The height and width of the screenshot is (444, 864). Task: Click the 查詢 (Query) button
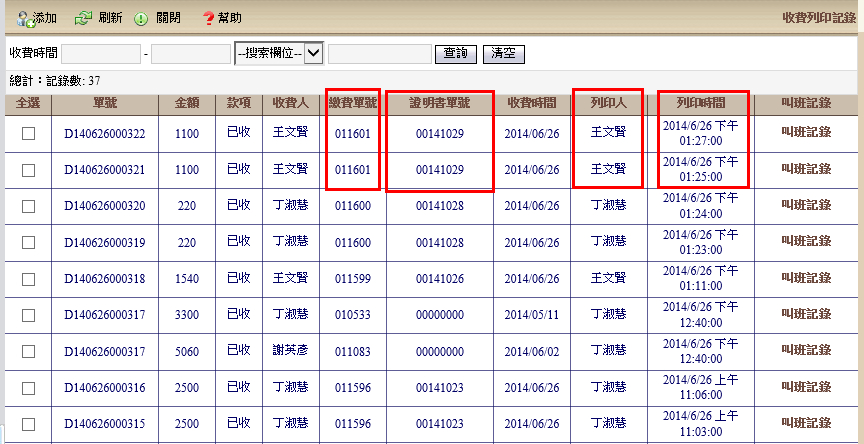[x=455, y=54]
